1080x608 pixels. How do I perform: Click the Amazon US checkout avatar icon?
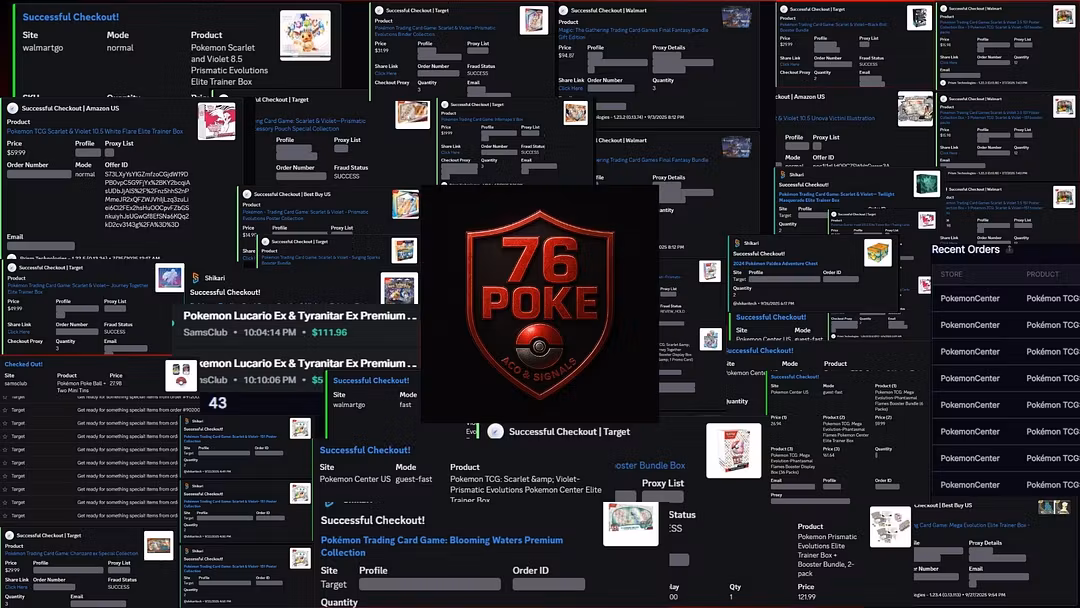(12, 108)
